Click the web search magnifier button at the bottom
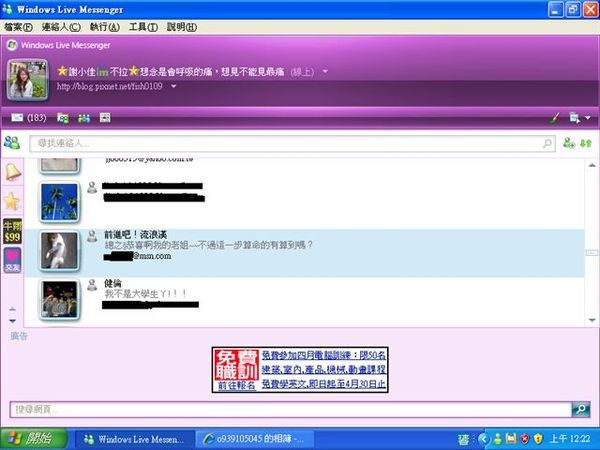 [580, 409]
